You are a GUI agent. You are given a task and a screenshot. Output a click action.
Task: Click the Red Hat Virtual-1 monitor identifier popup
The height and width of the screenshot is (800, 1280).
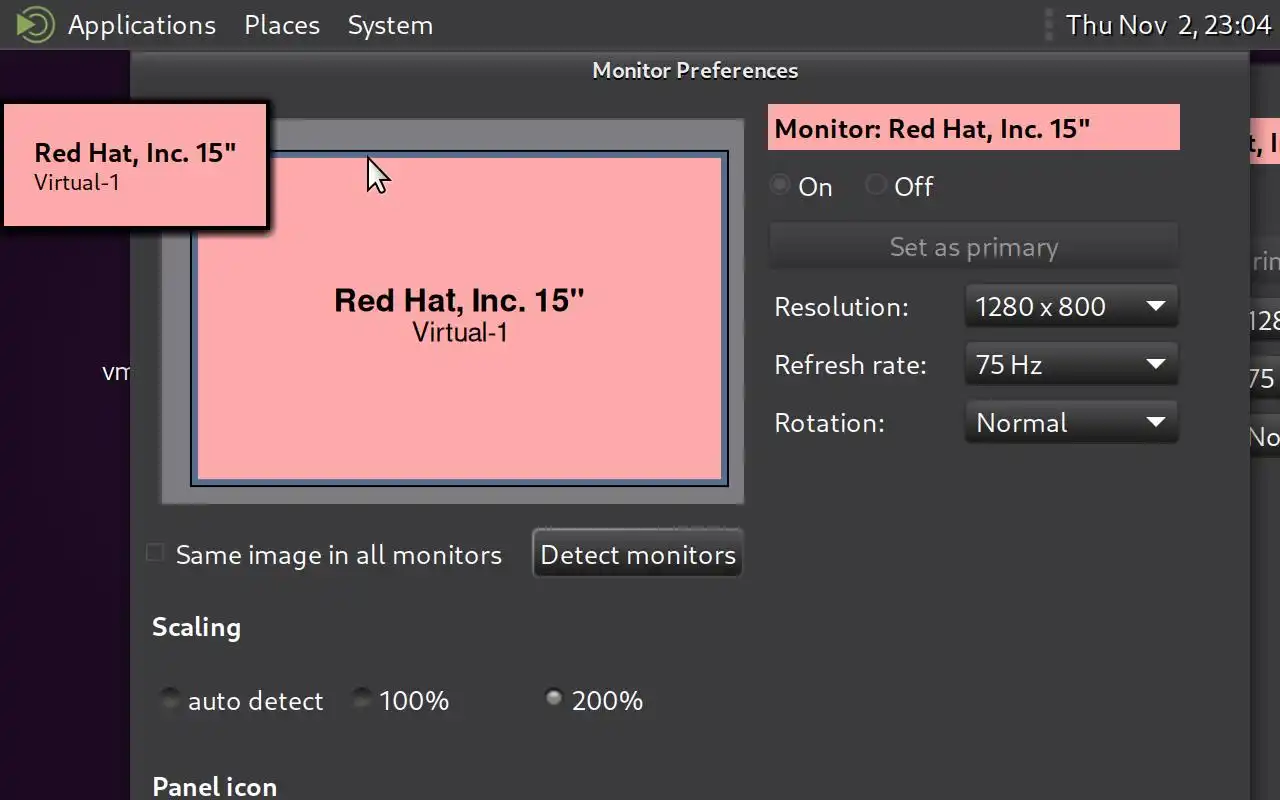[x=135, y=165]
